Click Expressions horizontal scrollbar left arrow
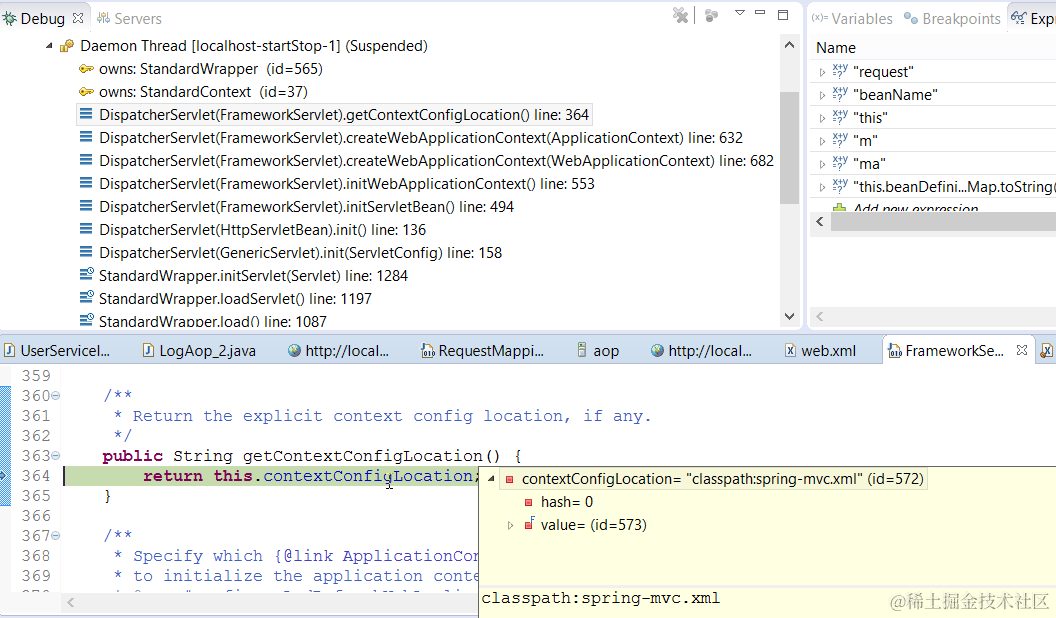1056x618 pixels. pos(820,221)
